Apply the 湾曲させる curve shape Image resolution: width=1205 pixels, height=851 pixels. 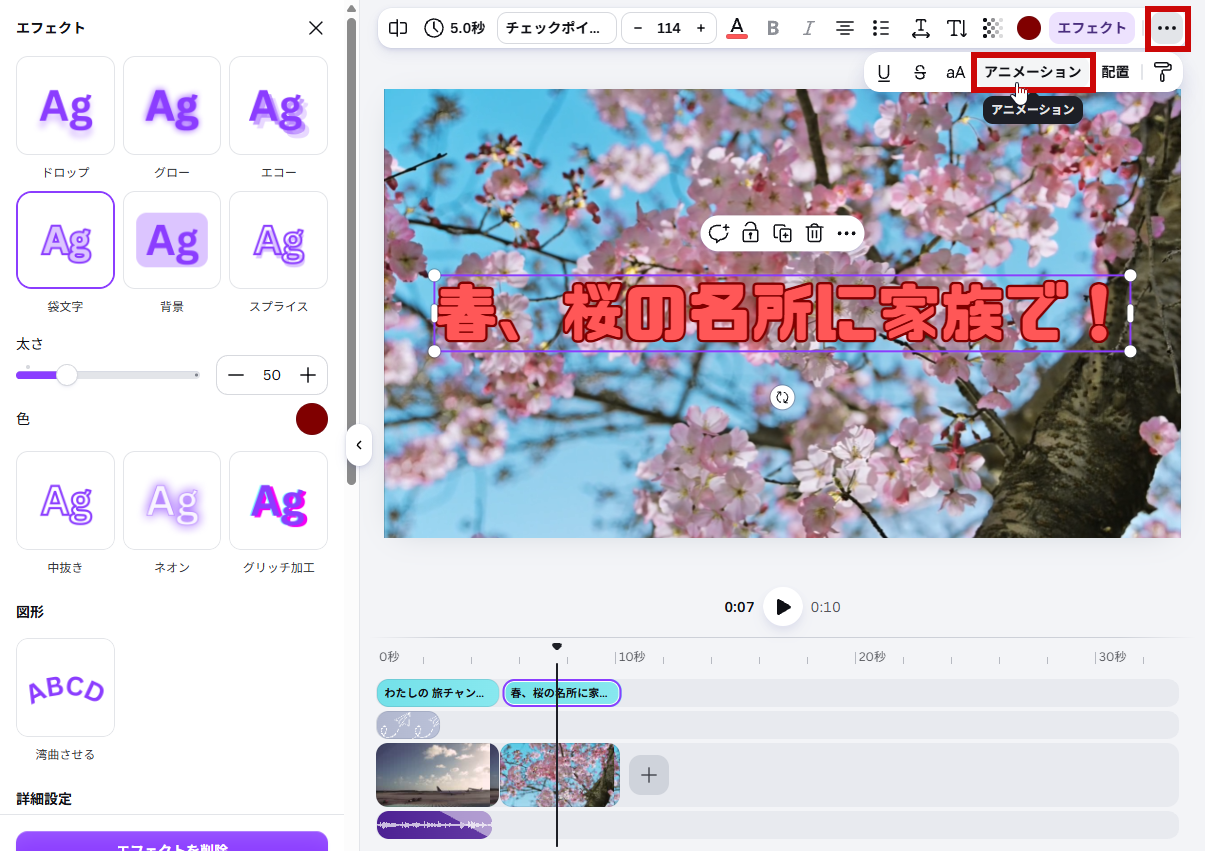[x=65, y=687]
